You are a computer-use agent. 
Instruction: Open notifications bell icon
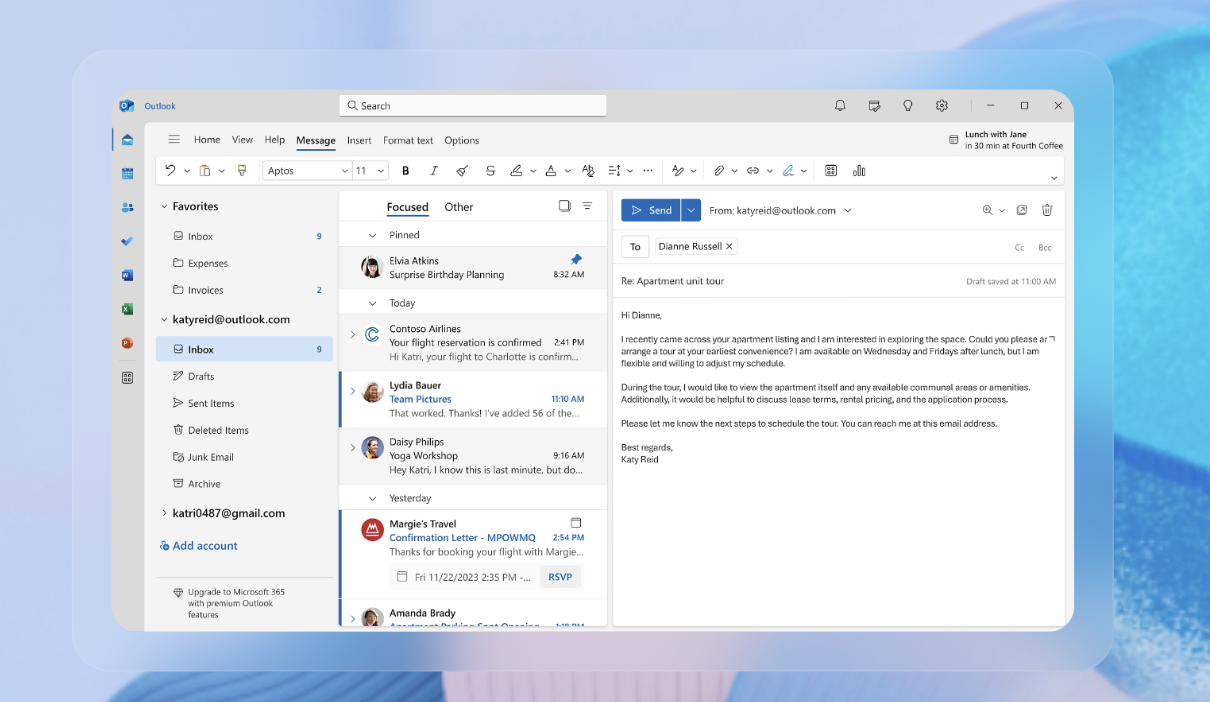coord(840,106)
